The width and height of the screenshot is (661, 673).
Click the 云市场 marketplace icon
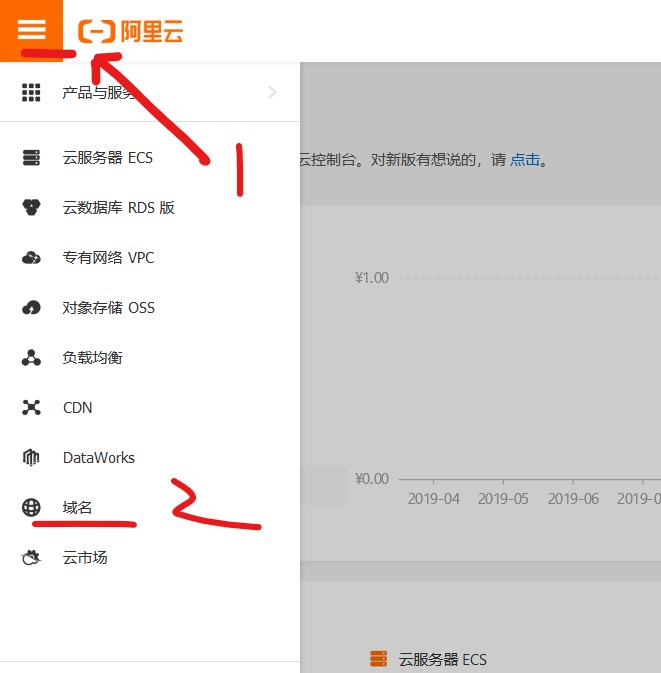point(31,558)
